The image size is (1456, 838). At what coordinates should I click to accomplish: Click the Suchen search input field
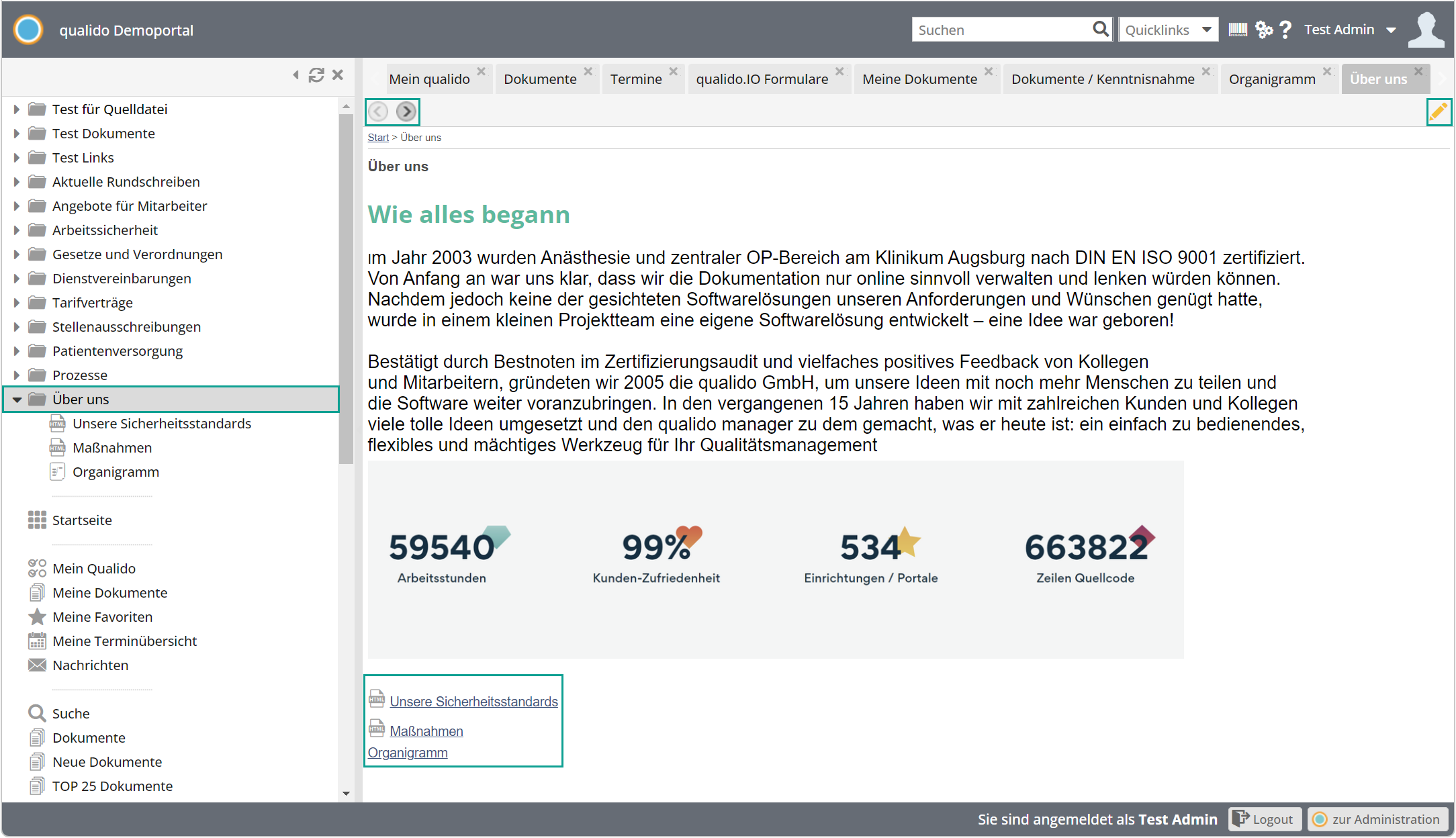click(x=1001, y=30)
